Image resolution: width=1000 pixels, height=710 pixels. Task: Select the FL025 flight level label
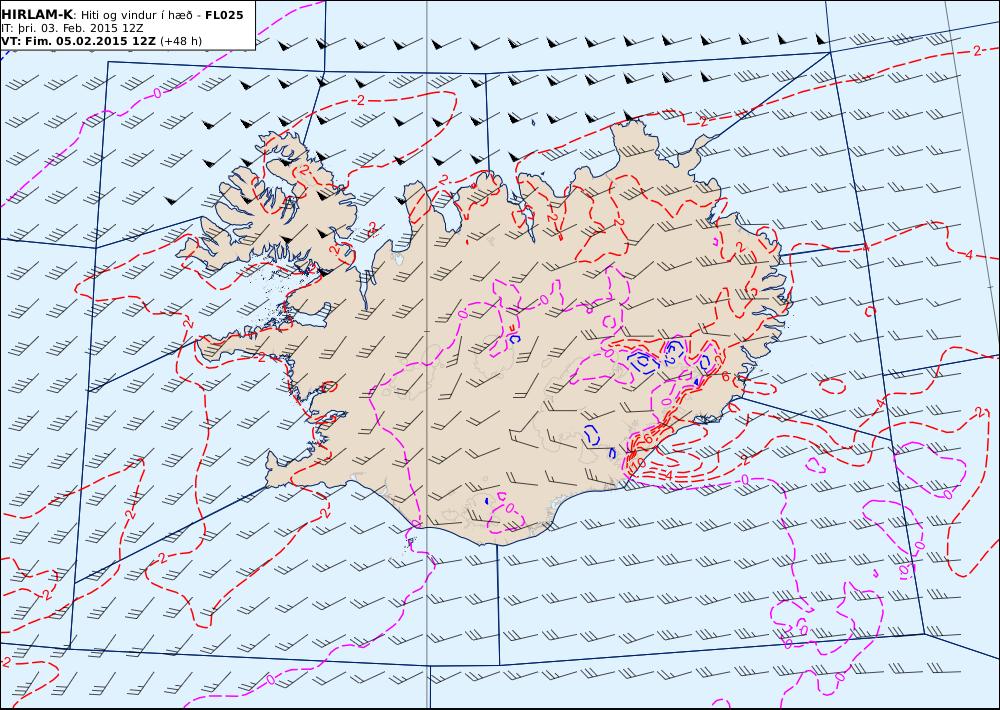click(224, 15)
